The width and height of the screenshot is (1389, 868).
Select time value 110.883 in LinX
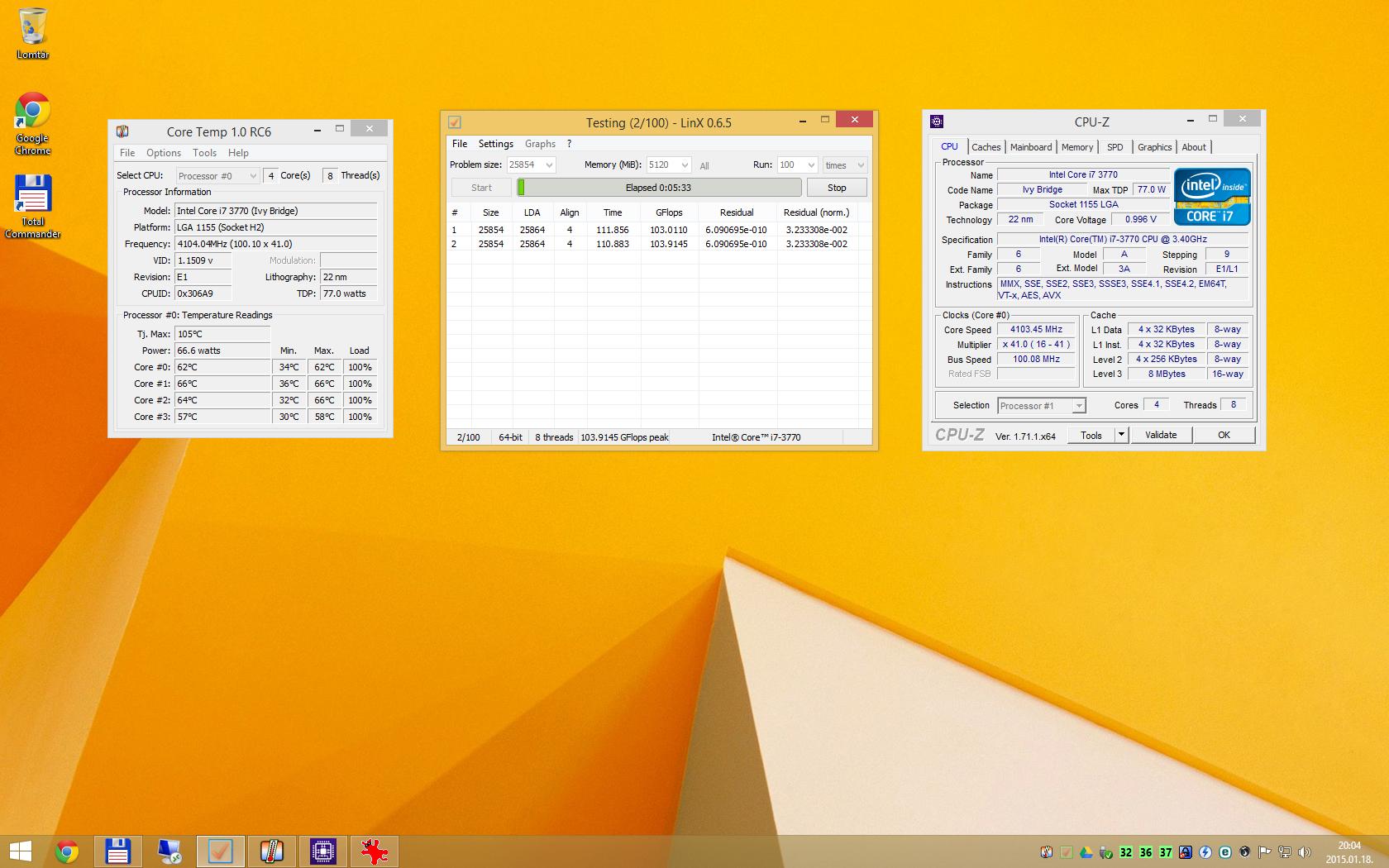612,244
